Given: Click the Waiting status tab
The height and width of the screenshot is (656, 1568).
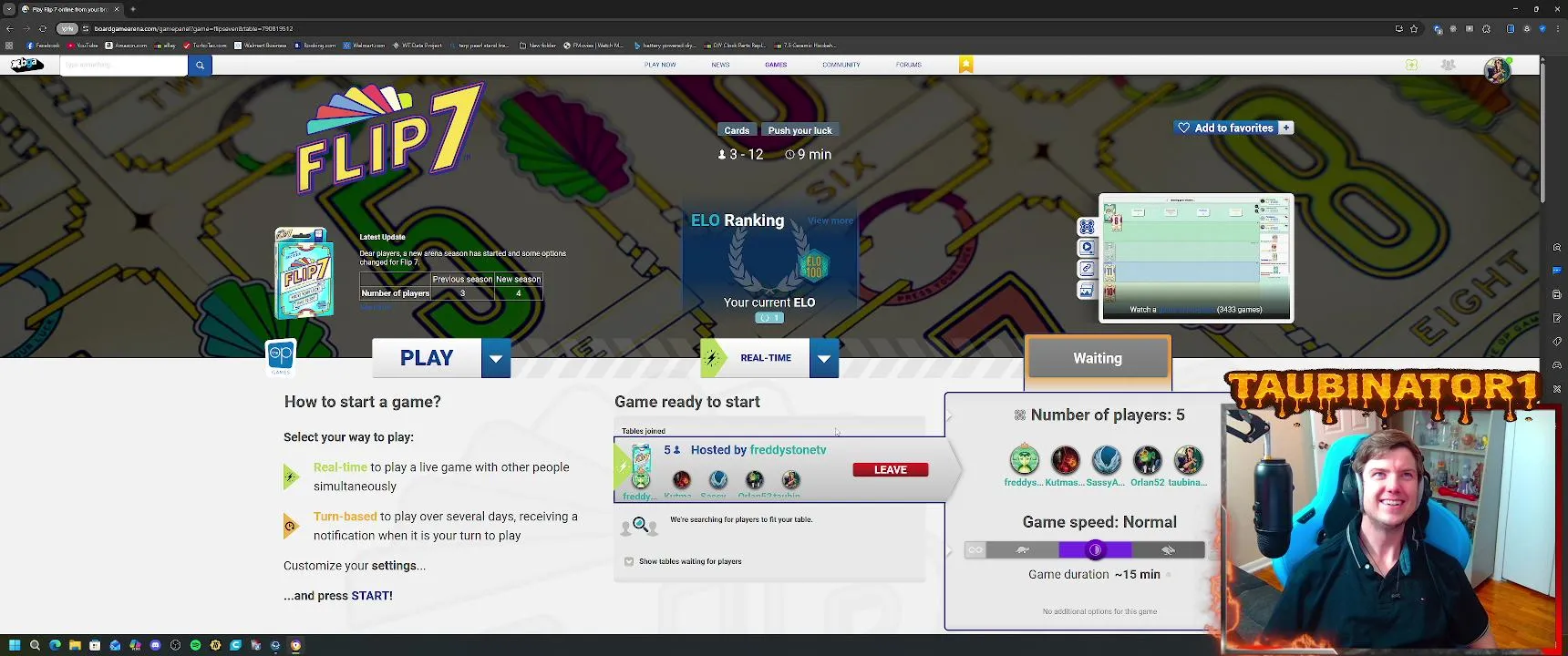Looking at the screenshot, I should pos(1098,358).
